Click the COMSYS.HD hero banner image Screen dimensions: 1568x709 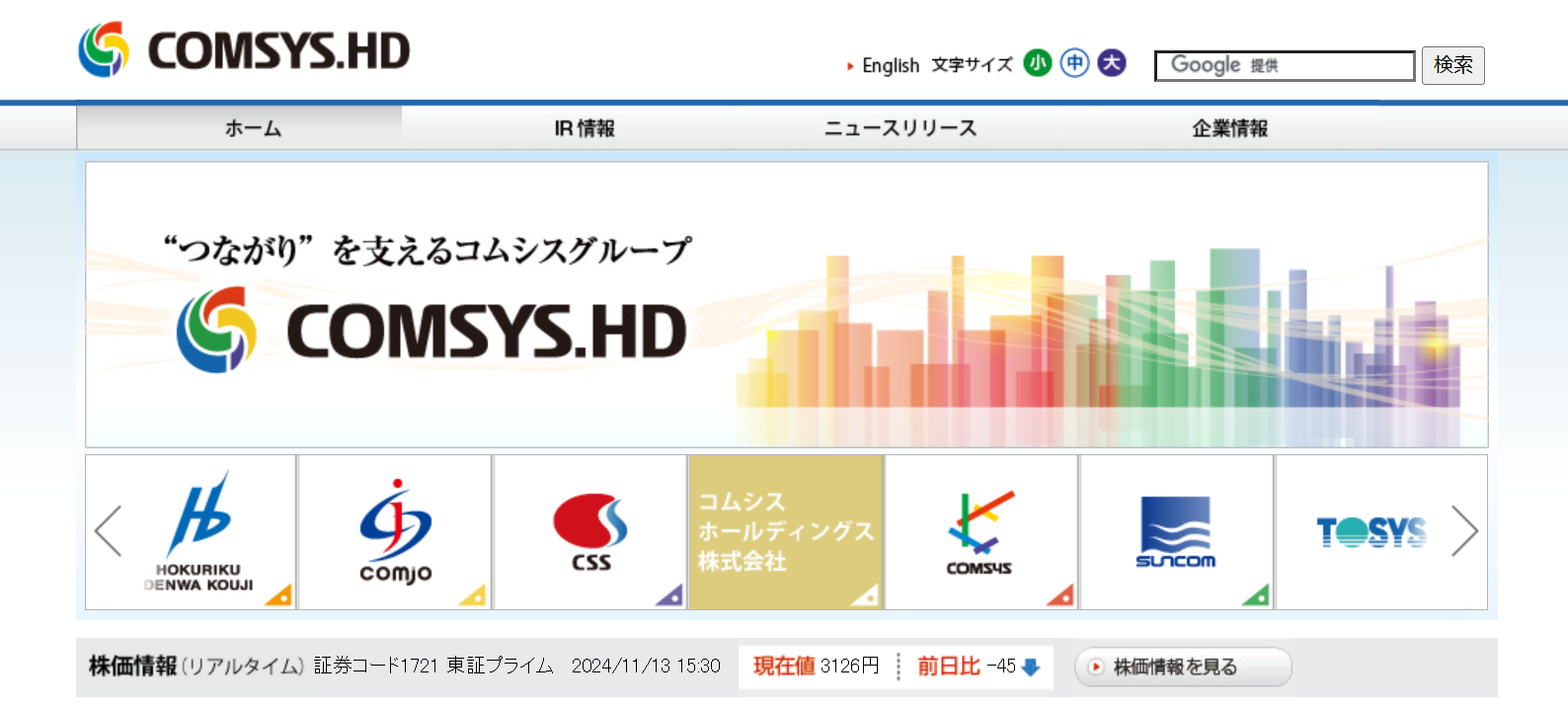click(x=786, y=304)
